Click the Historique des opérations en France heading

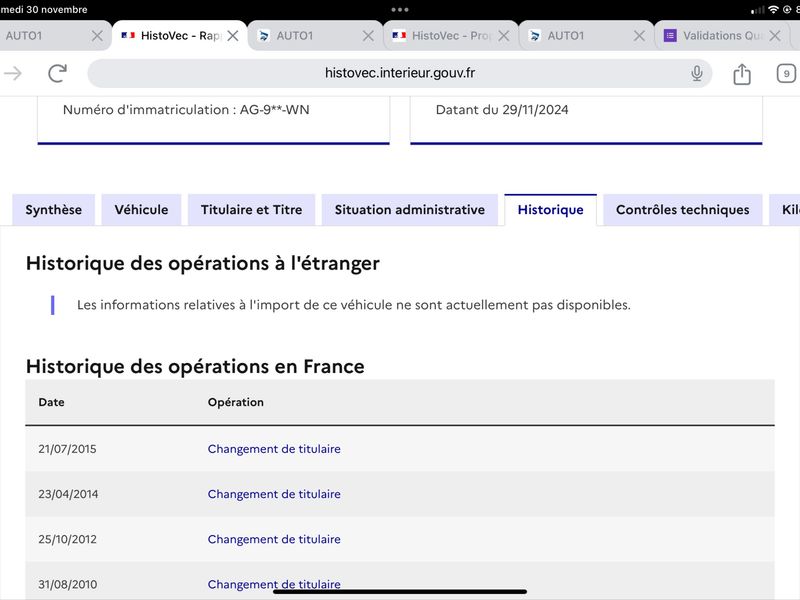click(x=195, y=366)
